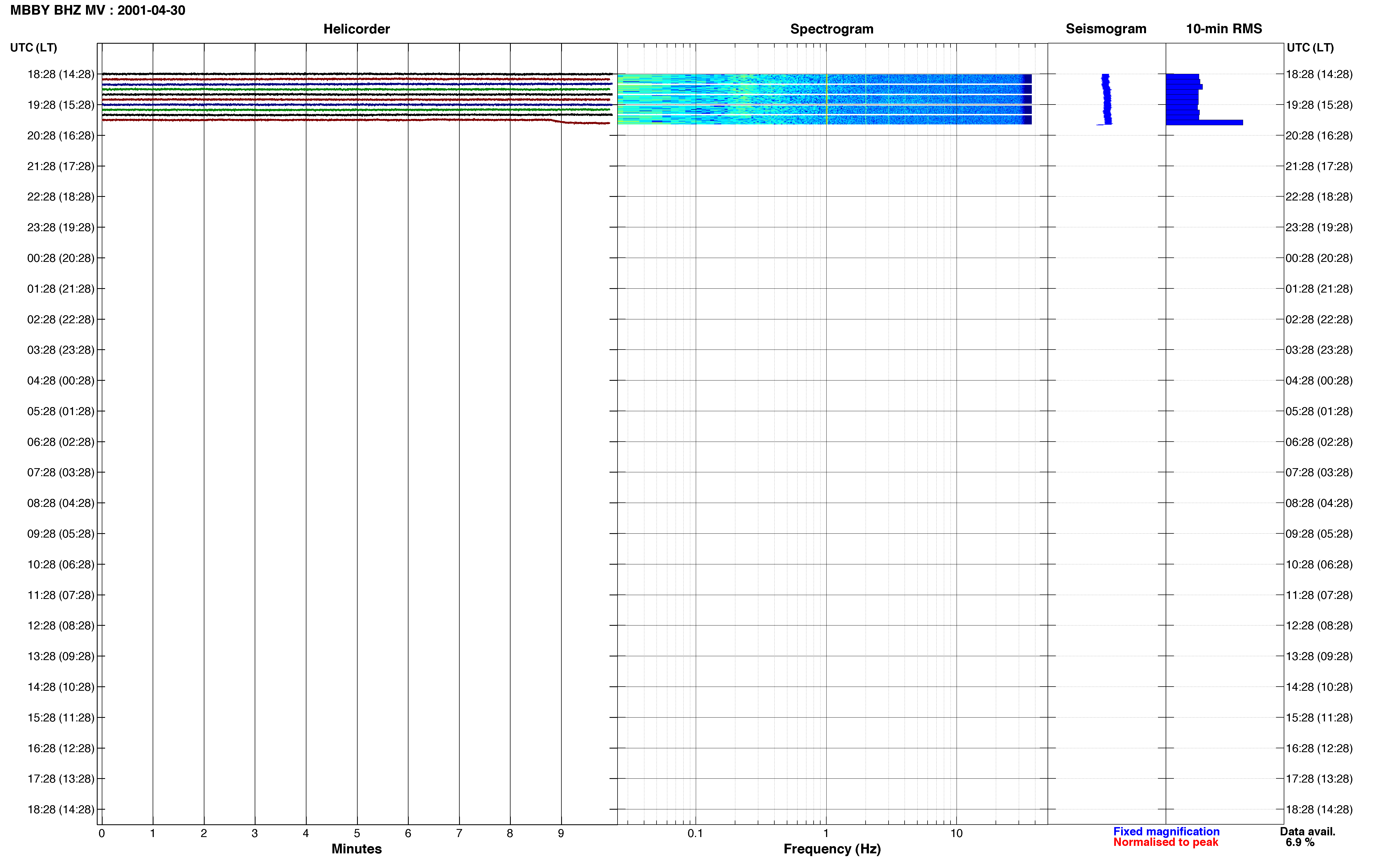Click the Minutes axis label
The width and height of the screenshot is (1388, 868).
coord(356,848)
